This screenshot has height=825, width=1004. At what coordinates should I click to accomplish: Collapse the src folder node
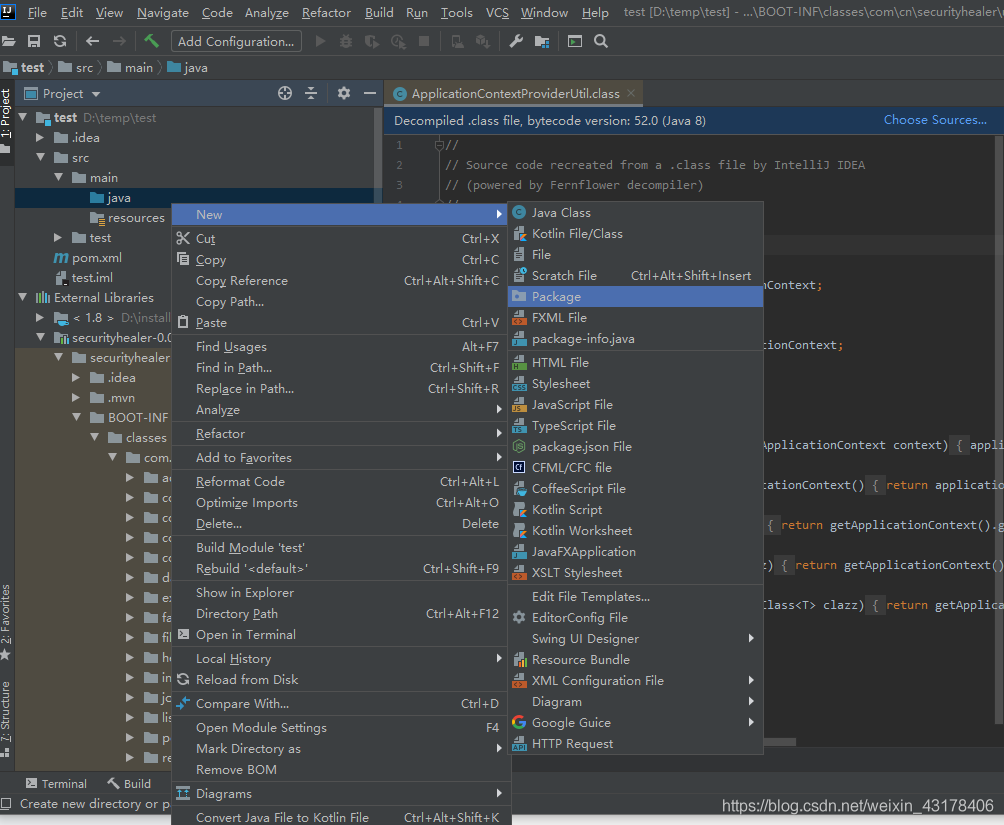40,158
